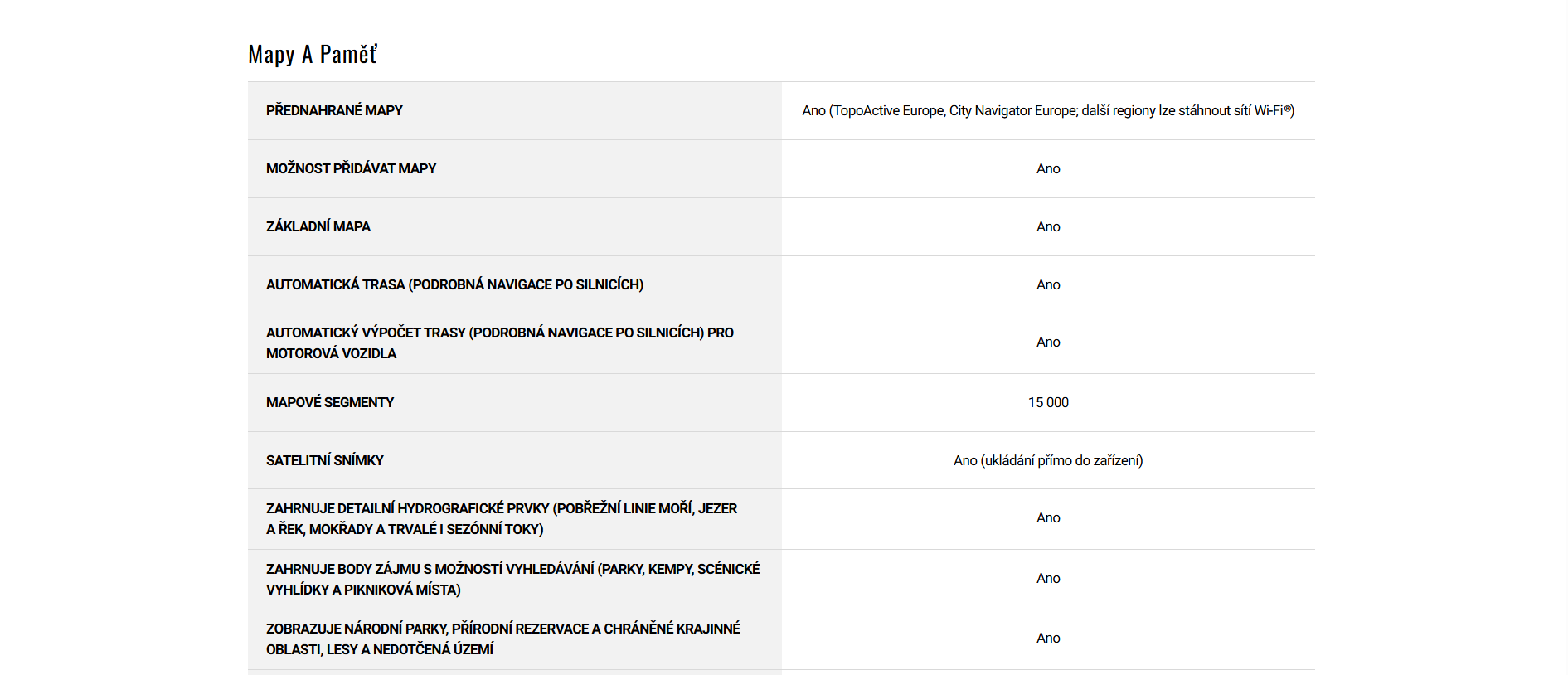
Task: Click the 'Ano (ukládání přímo do zařízení)' value
Action: [1048, 460]
